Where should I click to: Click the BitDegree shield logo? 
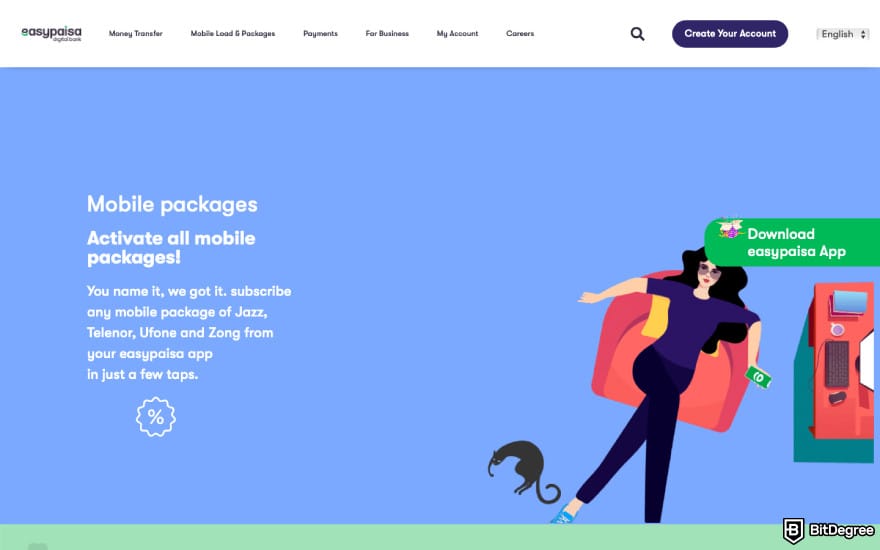pos(793,530)
